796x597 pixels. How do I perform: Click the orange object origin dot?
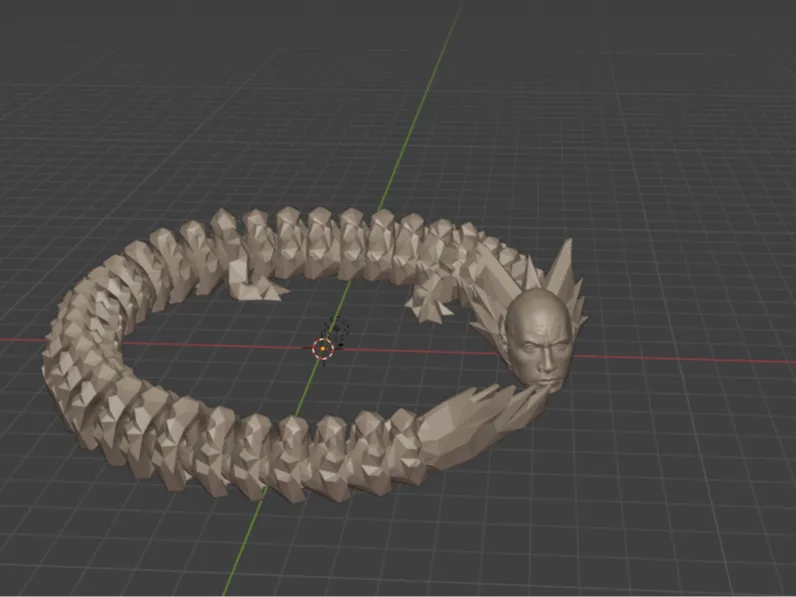tap(323, 349)
